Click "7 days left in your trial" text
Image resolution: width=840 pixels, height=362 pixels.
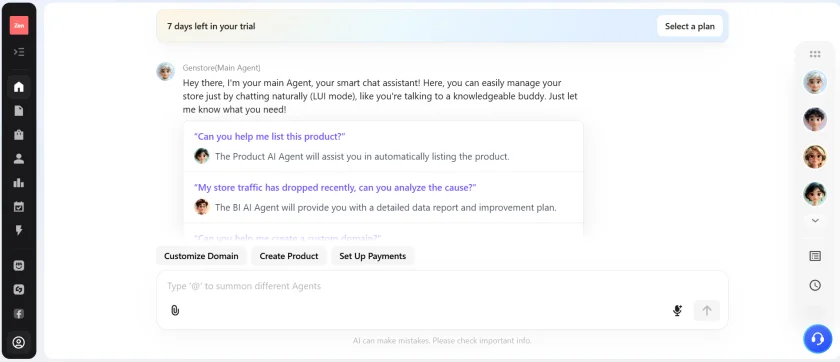[211, 26]
